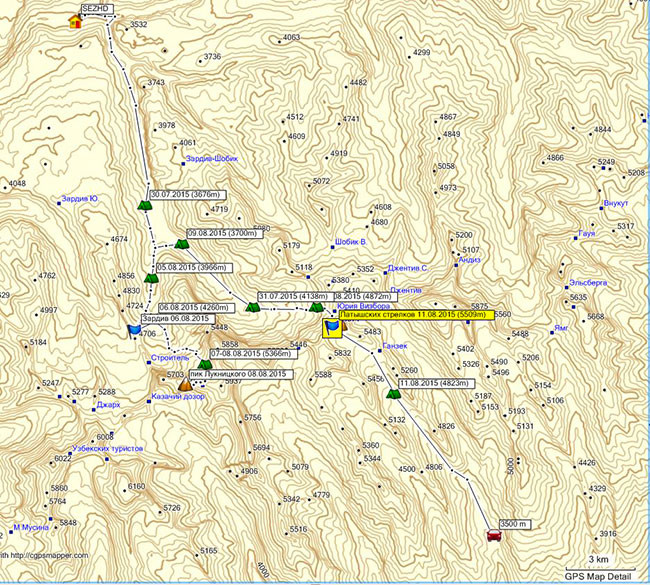Select the Джарх place name
Screen dimensions: 650x585
(x=108, y=405)
